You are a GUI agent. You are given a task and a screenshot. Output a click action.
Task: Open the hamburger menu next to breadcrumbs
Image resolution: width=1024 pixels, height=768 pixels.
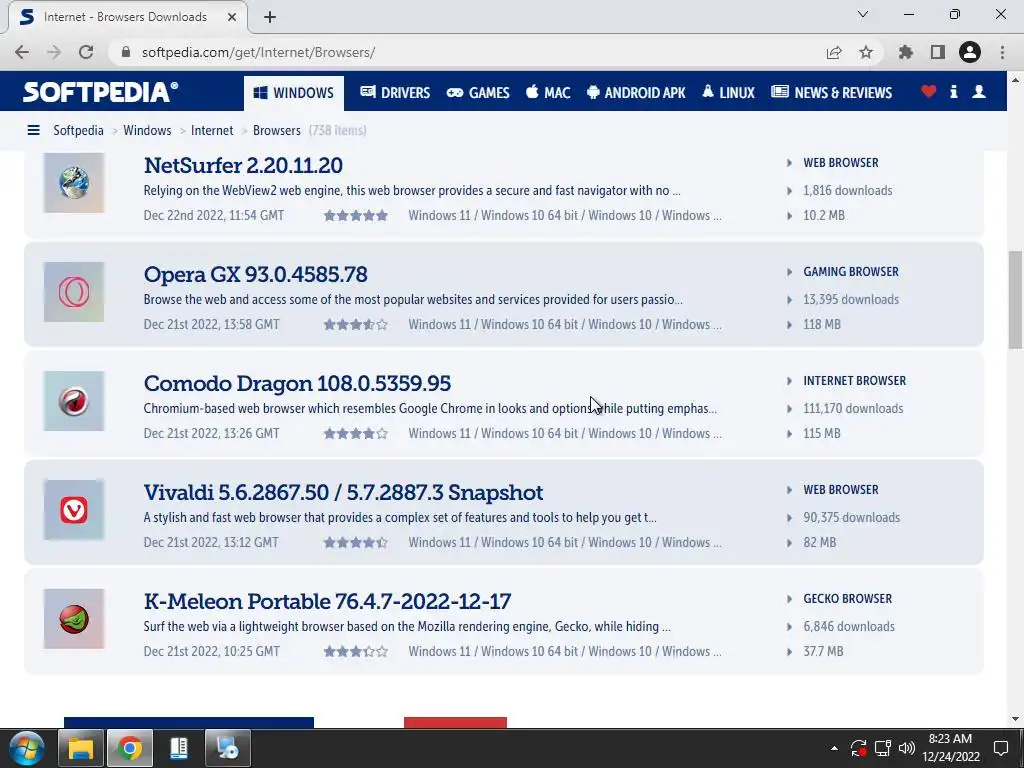pos(33,130)
